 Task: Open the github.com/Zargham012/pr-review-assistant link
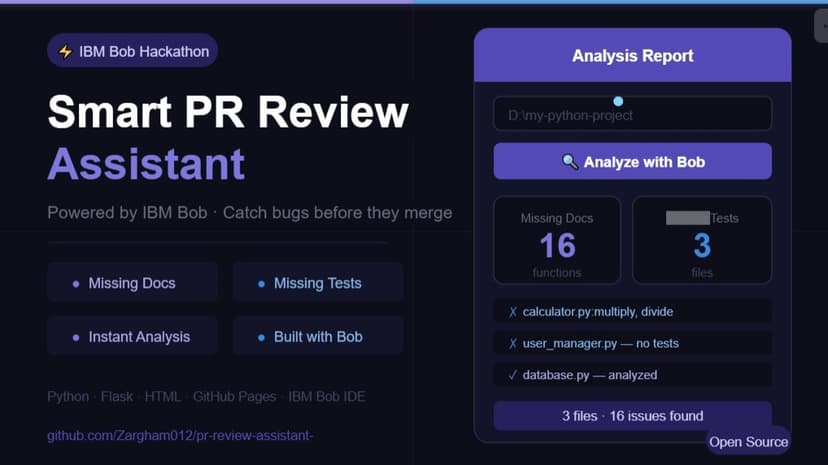coord(180,435)
